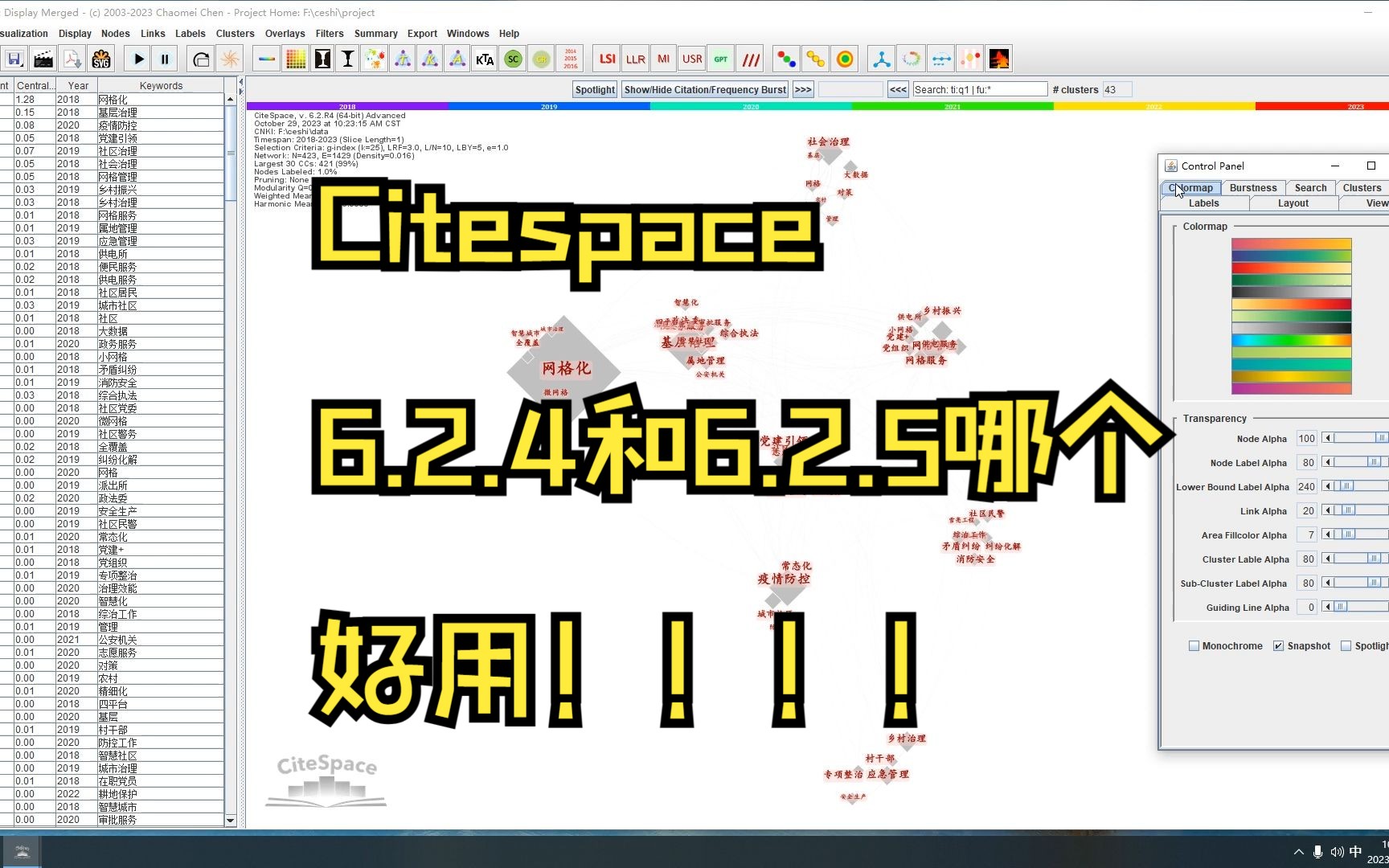Click the 2014 2015 2016 year-label icon
Screen dimensions: 1389x868
click(570, 59)
